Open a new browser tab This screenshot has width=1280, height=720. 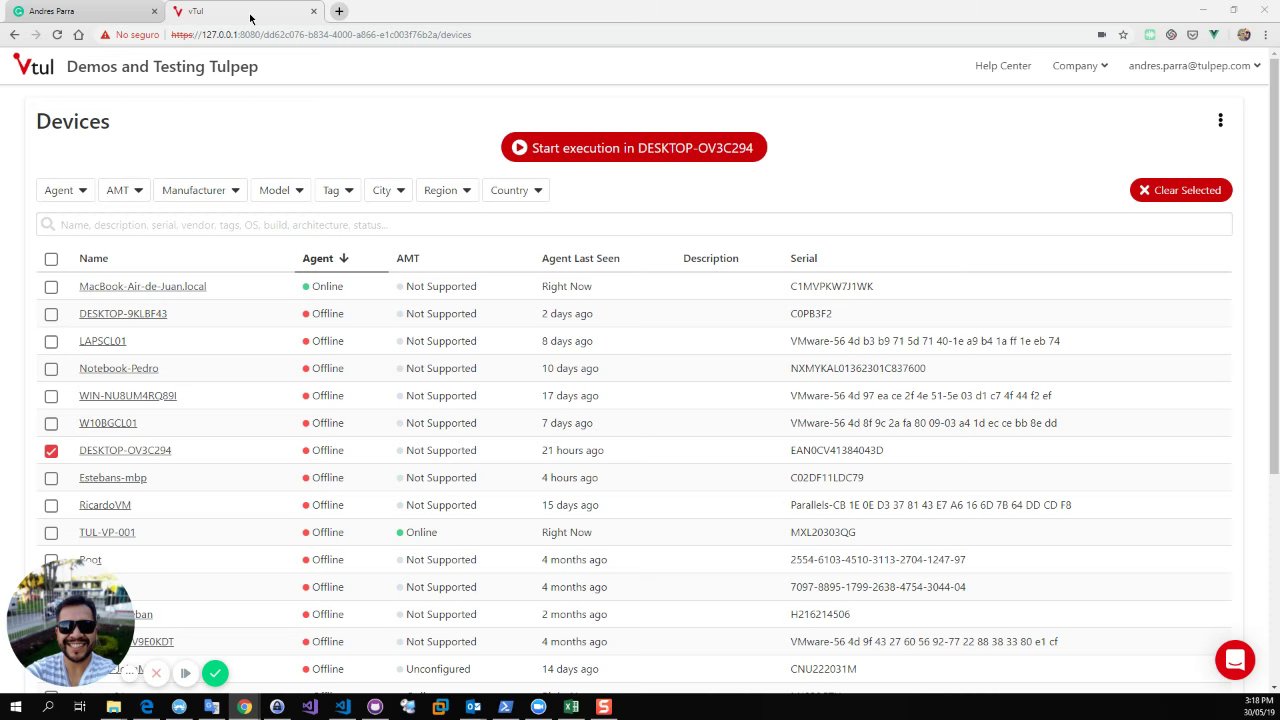point(339,11)
